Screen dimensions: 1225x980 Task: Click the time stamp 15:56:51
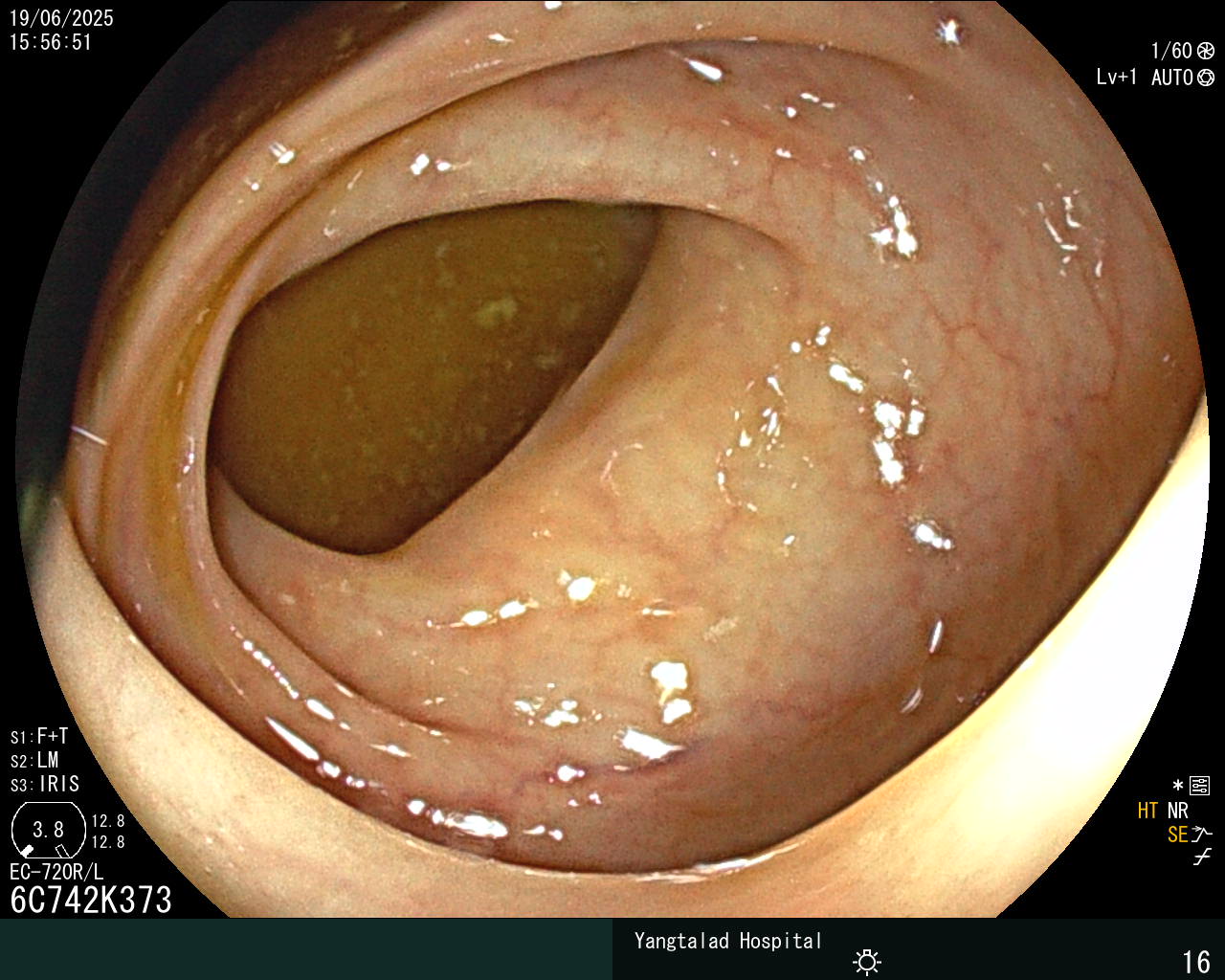click(51, 43)
